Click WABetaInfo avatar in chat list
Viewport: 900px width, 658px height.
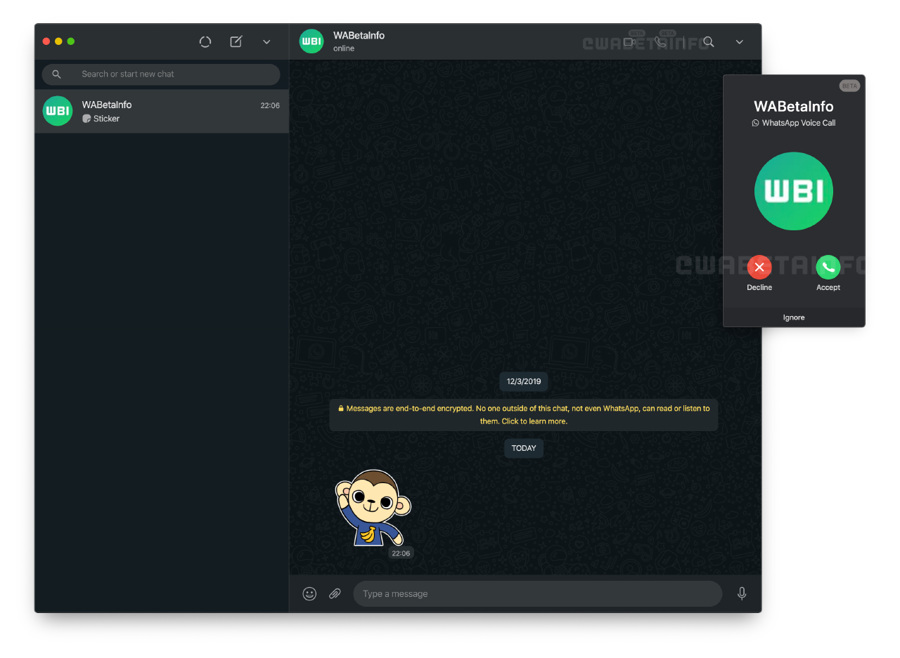point(58,111)
